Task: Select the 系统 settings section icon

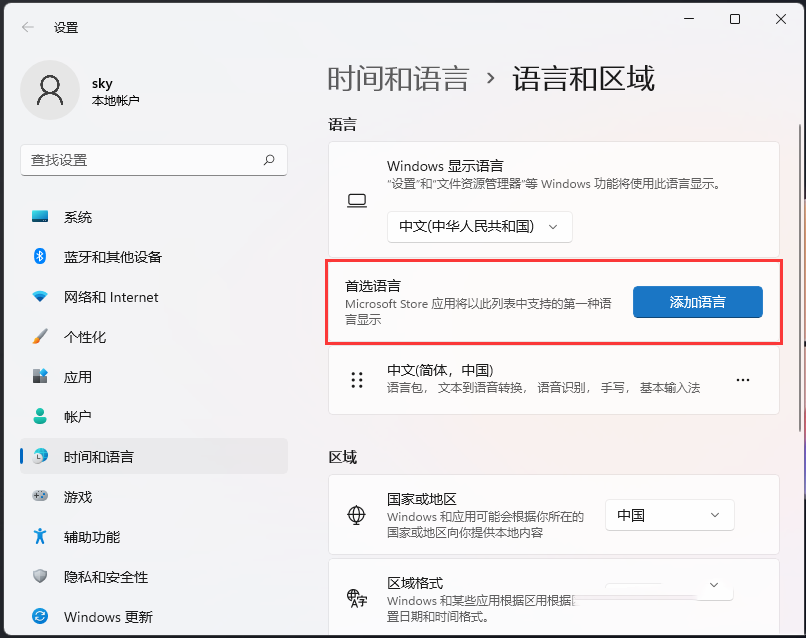Action: click(x=38, y=216)
